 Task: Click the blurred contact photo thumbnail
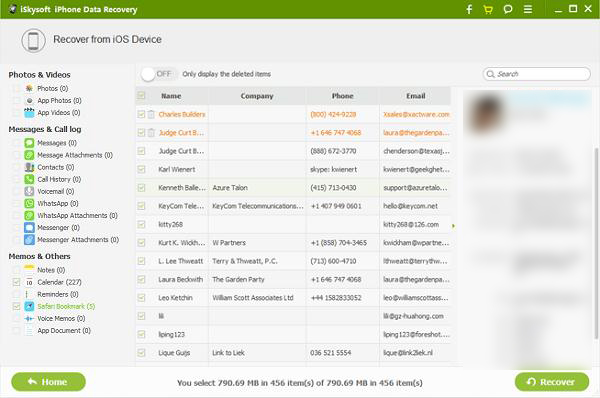pos(486,113)
